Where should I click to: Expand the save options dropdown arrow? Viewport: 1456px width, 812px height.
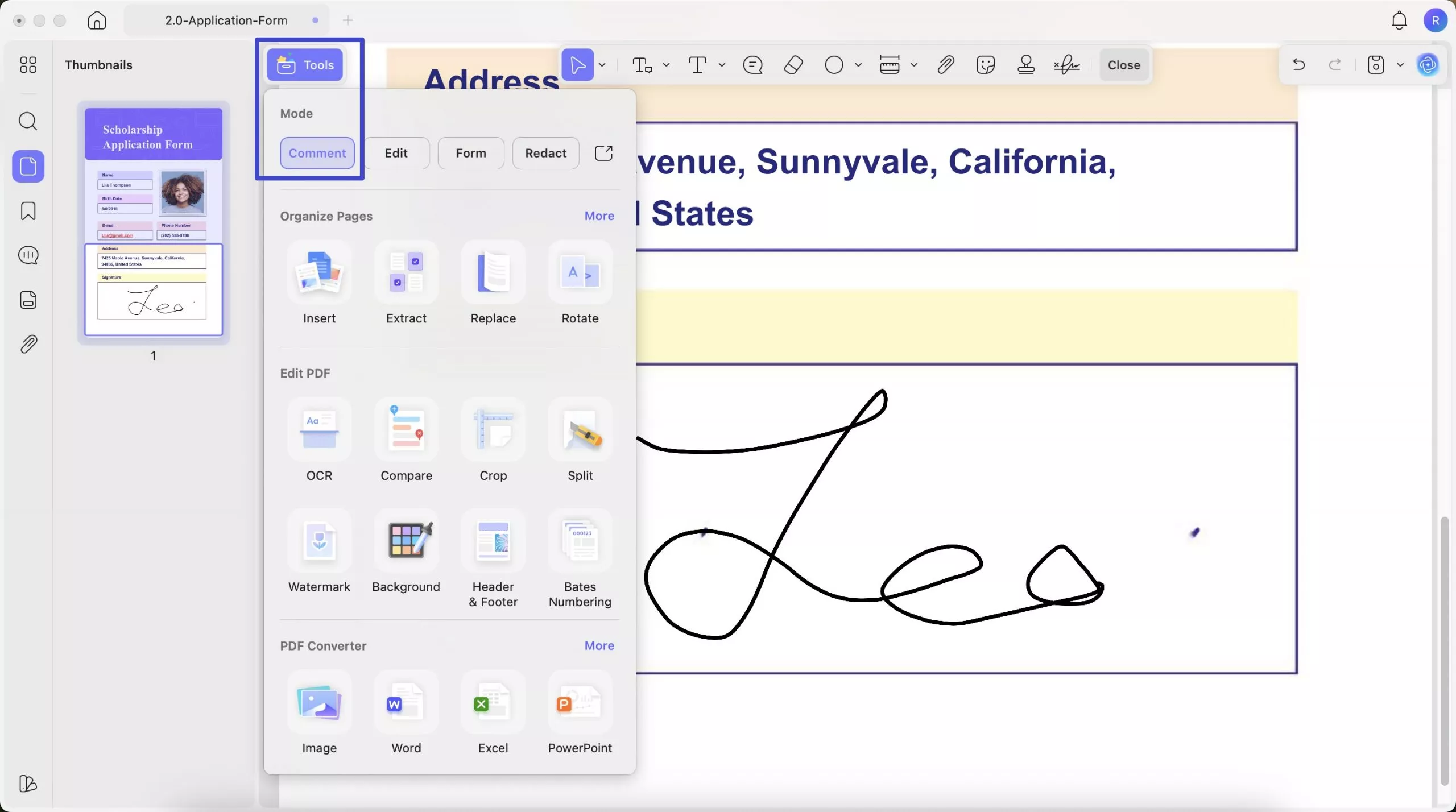(x=1400, y=65)
